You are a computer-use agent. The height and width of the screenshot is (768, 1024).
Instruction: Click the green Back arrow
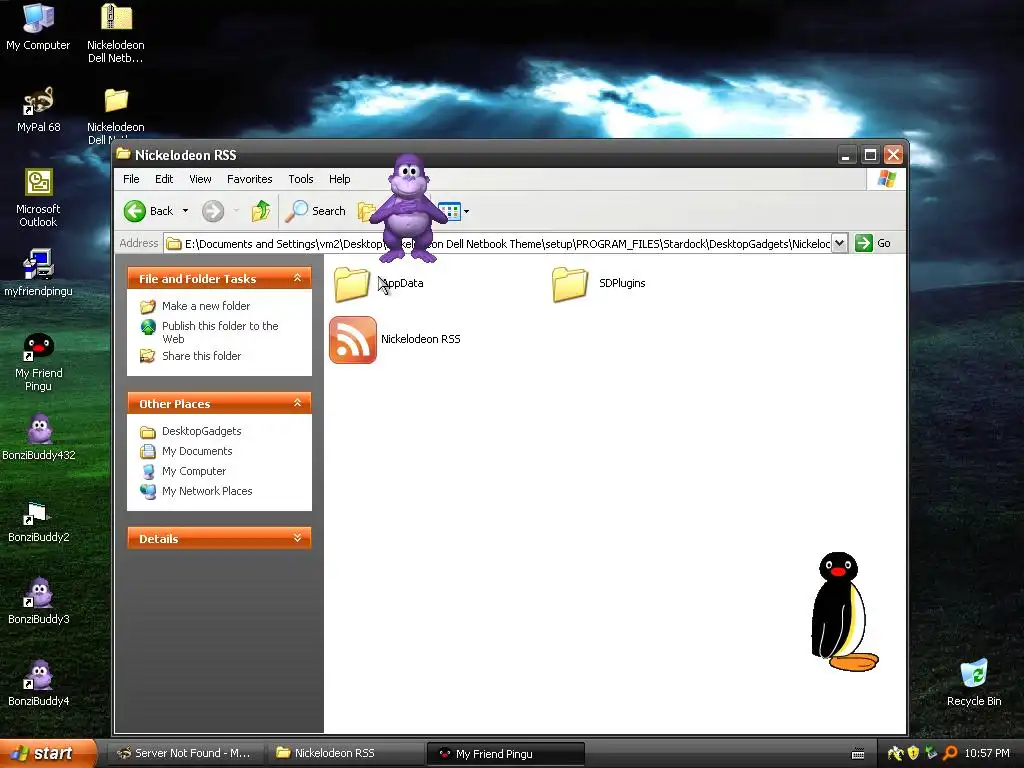tap(135, 211)
